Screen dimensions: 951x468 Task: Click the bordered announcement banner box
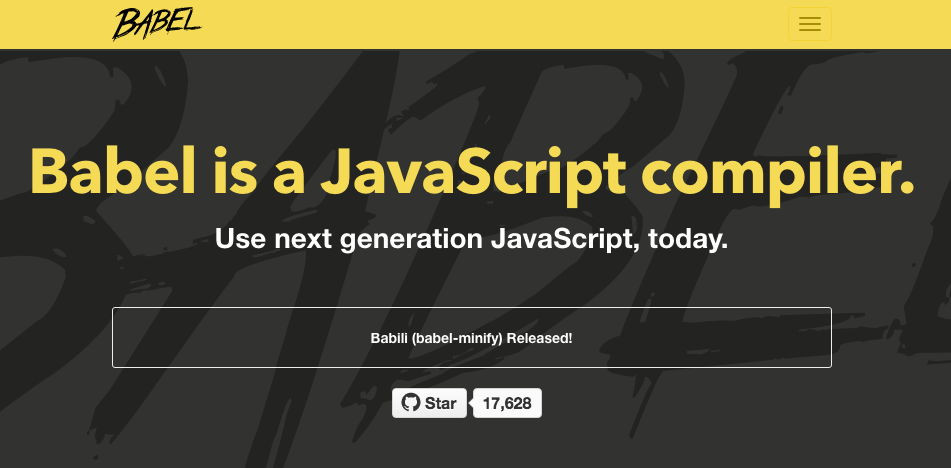tap(472, 338)
